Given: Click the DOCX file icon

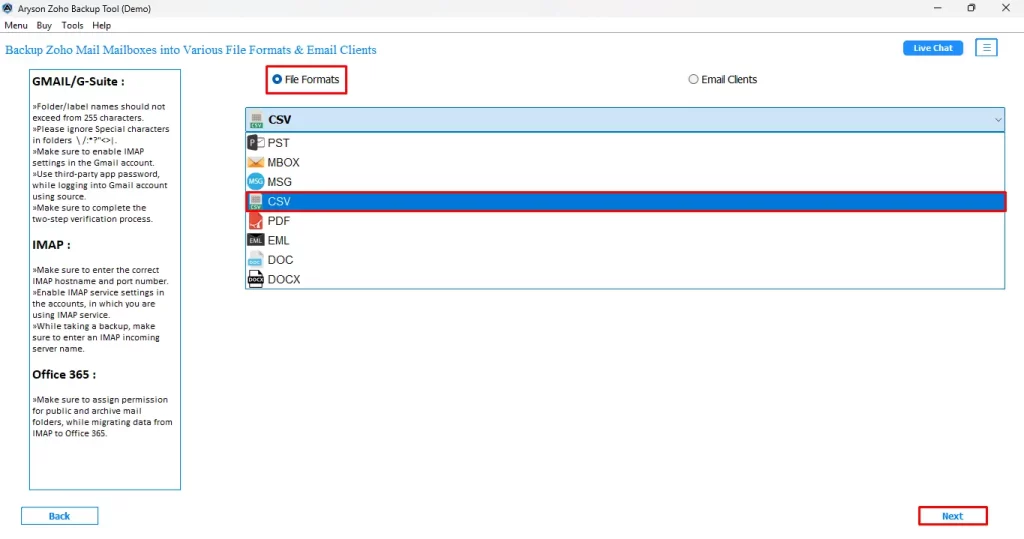Looking at the screenshot, I should coord(256,279).
